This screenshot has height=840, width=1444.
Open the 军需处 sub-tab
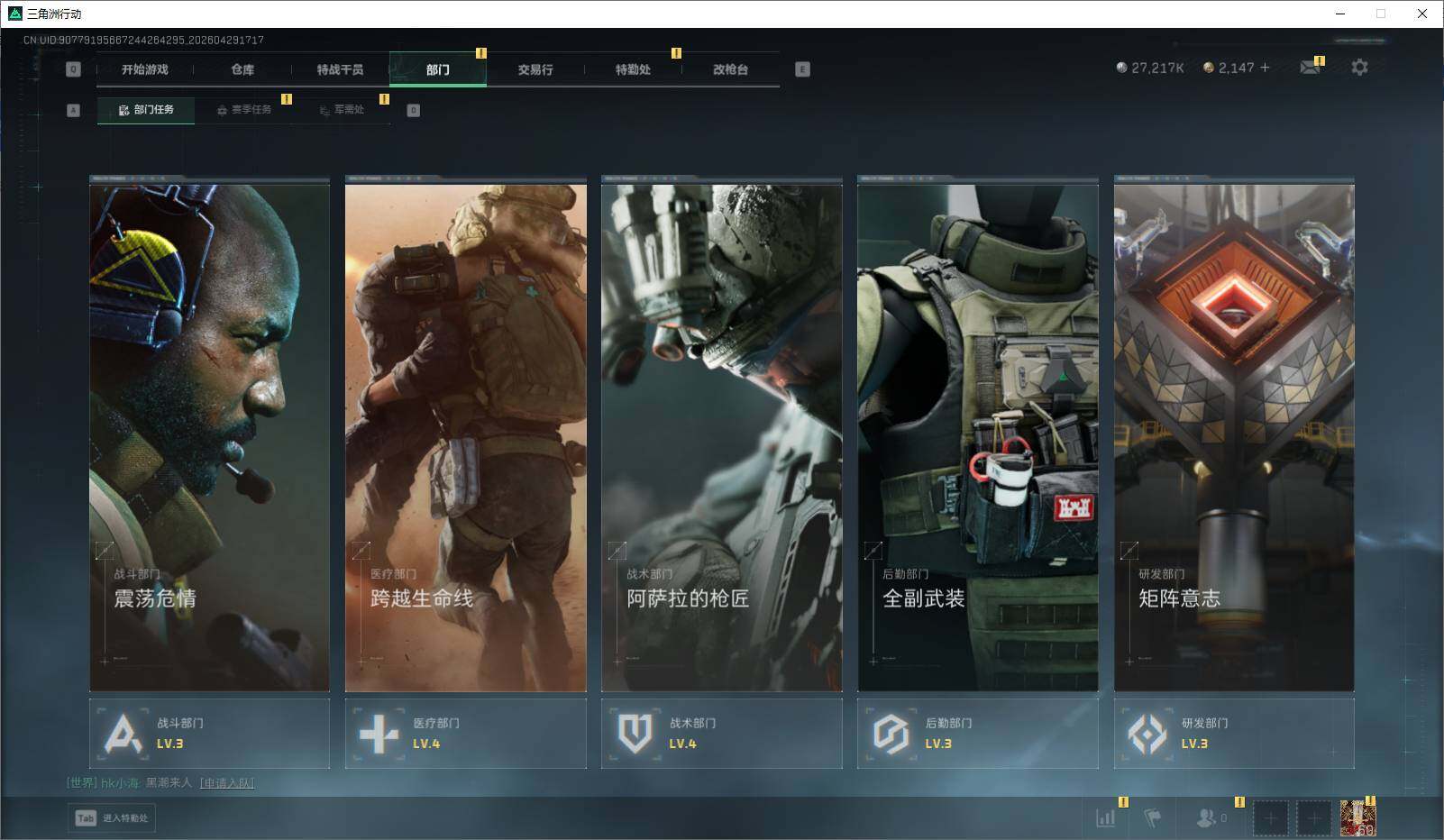tap(342, 110)
